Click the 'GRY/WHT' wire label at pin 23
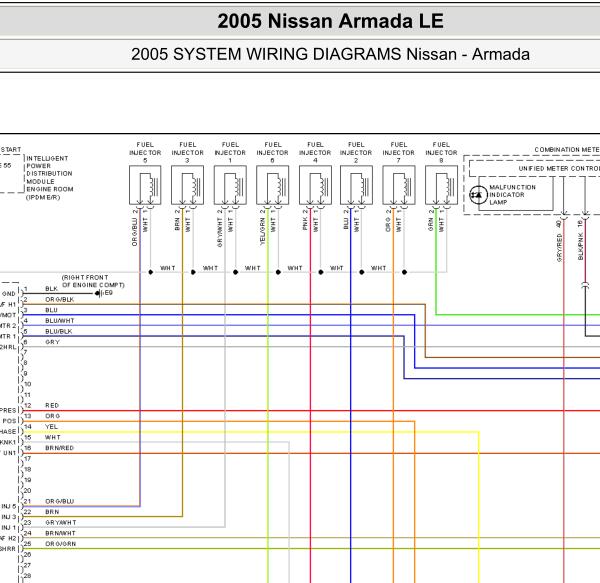Viewport: 600px width, 583px height. pos(61,523)
